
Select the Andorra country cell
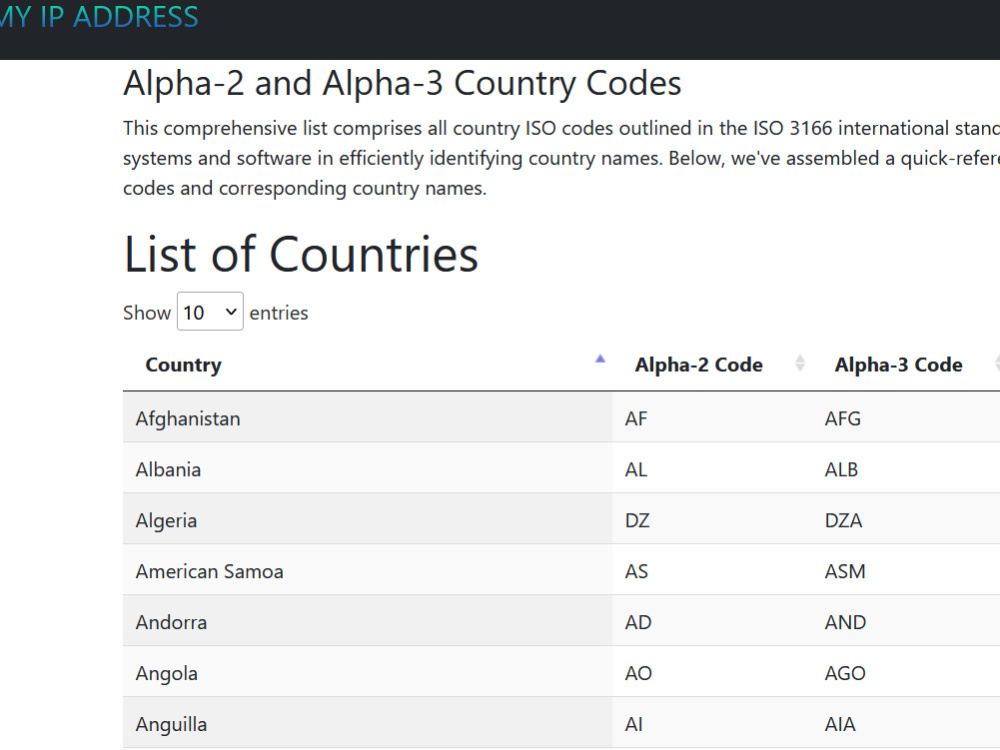tap(367, 622)
